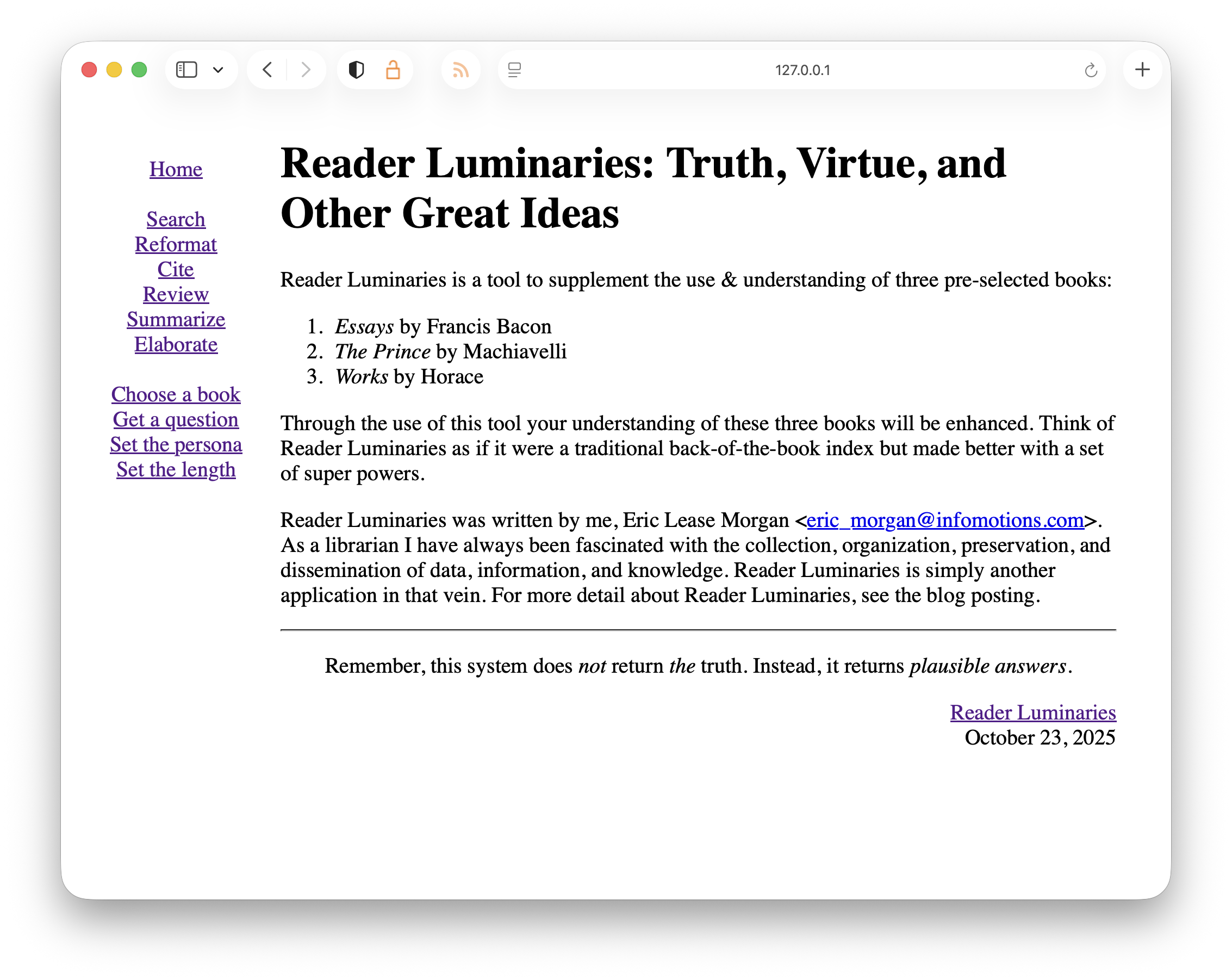1232x980 pixels.
Task: Open the privacy shield icon
Action: coord(356,70)
